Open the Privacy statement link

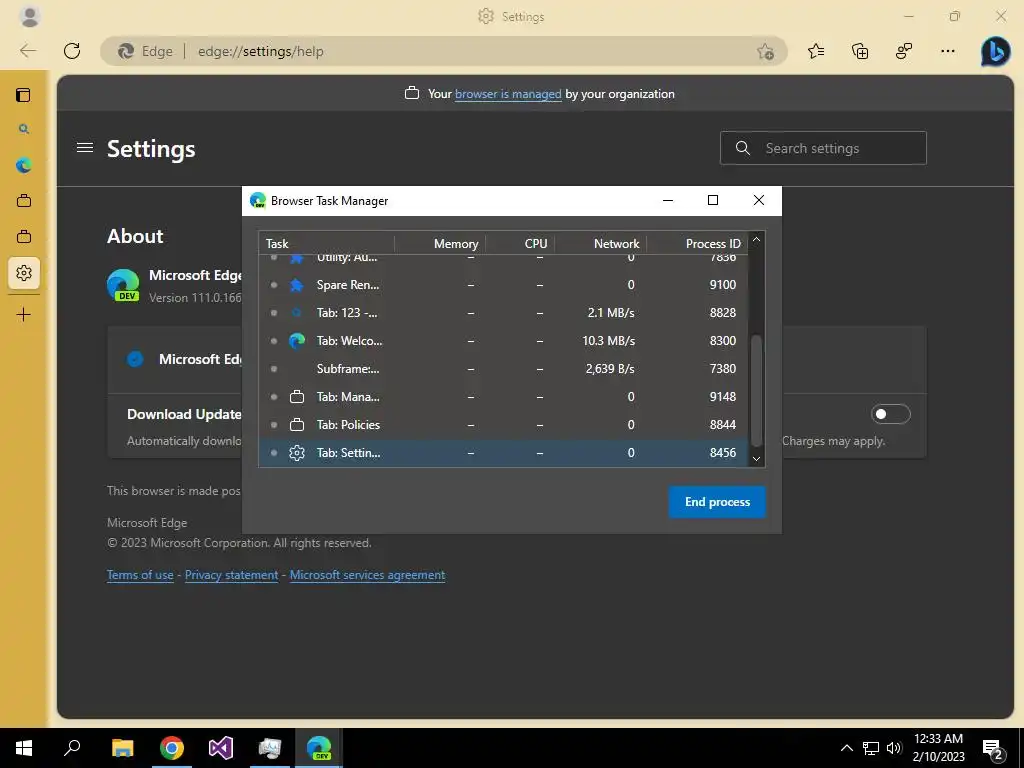click(231, 575)
